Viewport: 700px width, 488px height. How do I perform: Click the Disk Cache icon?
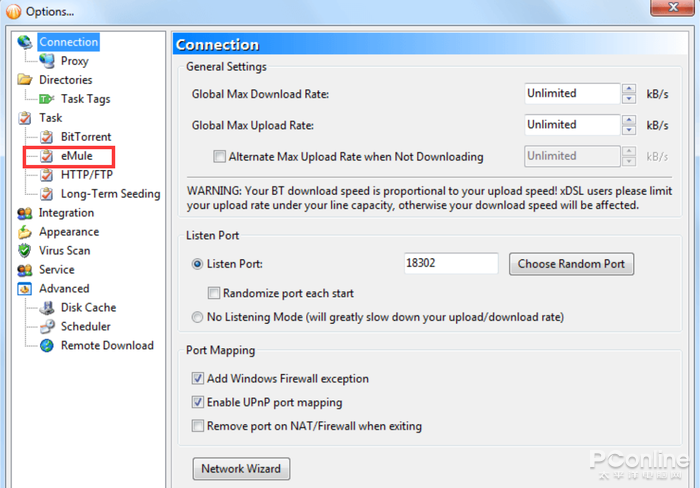pos(47,308)
